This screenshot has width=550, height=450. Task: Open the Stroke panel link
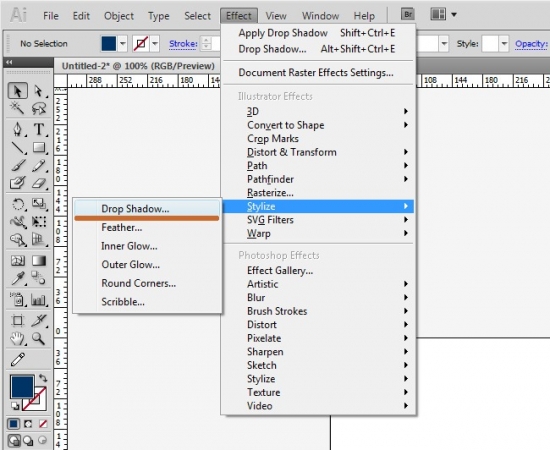(x=183, y=44)
